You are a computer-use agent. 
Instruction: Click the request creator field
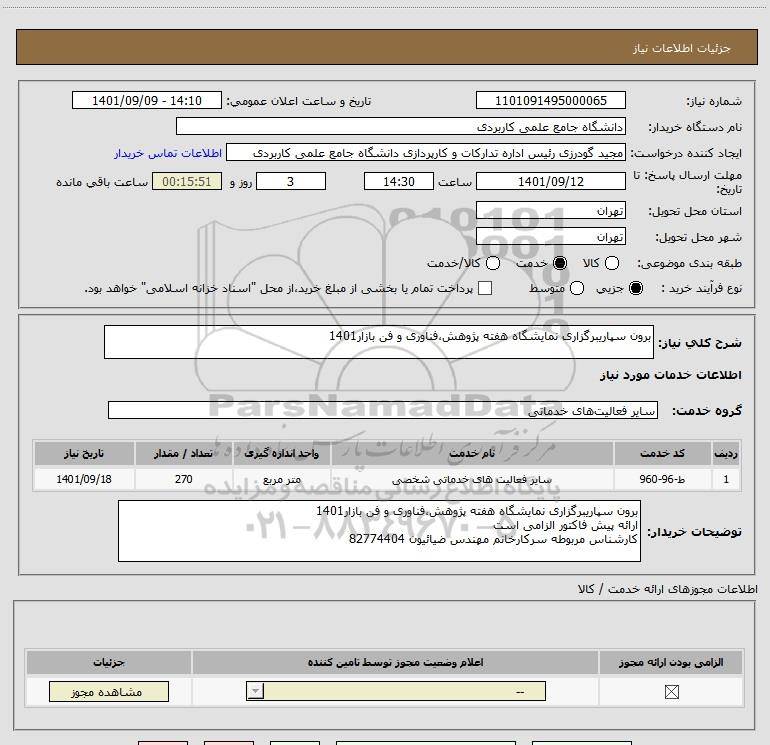(x=425, y=153)
